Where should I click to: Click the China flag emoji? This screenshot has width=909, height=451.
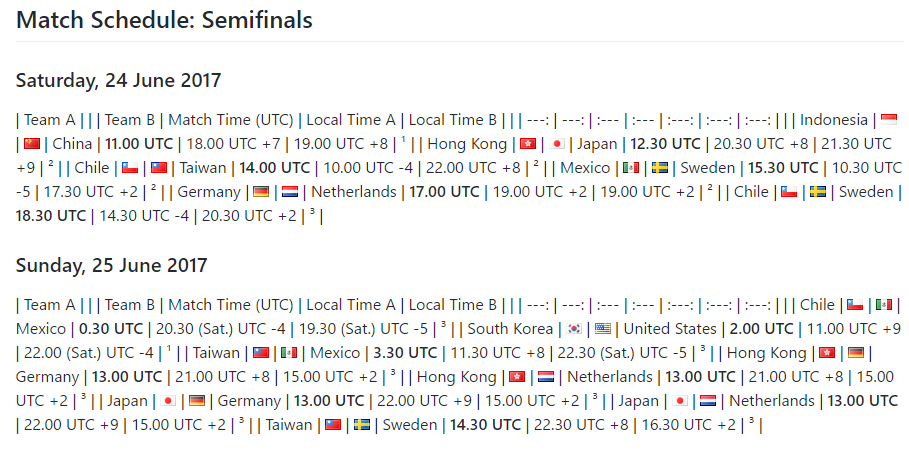coord(32,144)
